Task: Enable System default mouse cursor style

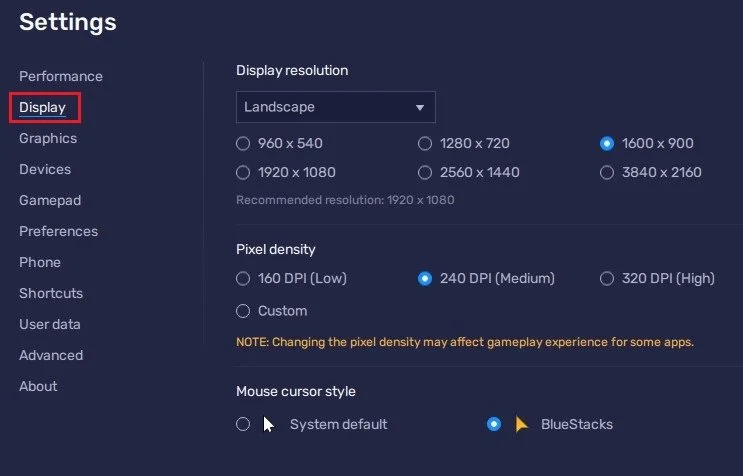Action: click(x=243, y=424)
